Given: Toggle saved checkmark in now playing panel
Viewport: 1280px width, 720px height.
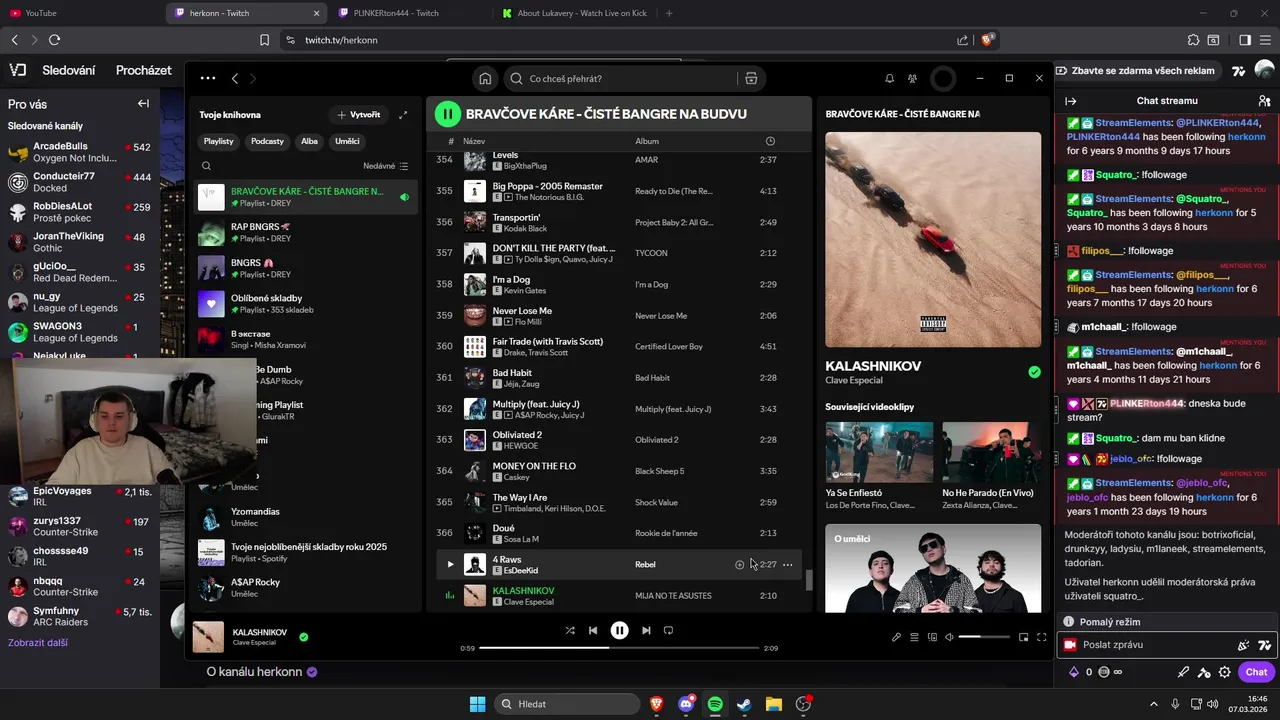Looking at the screenshot, I should point(1034,372).
